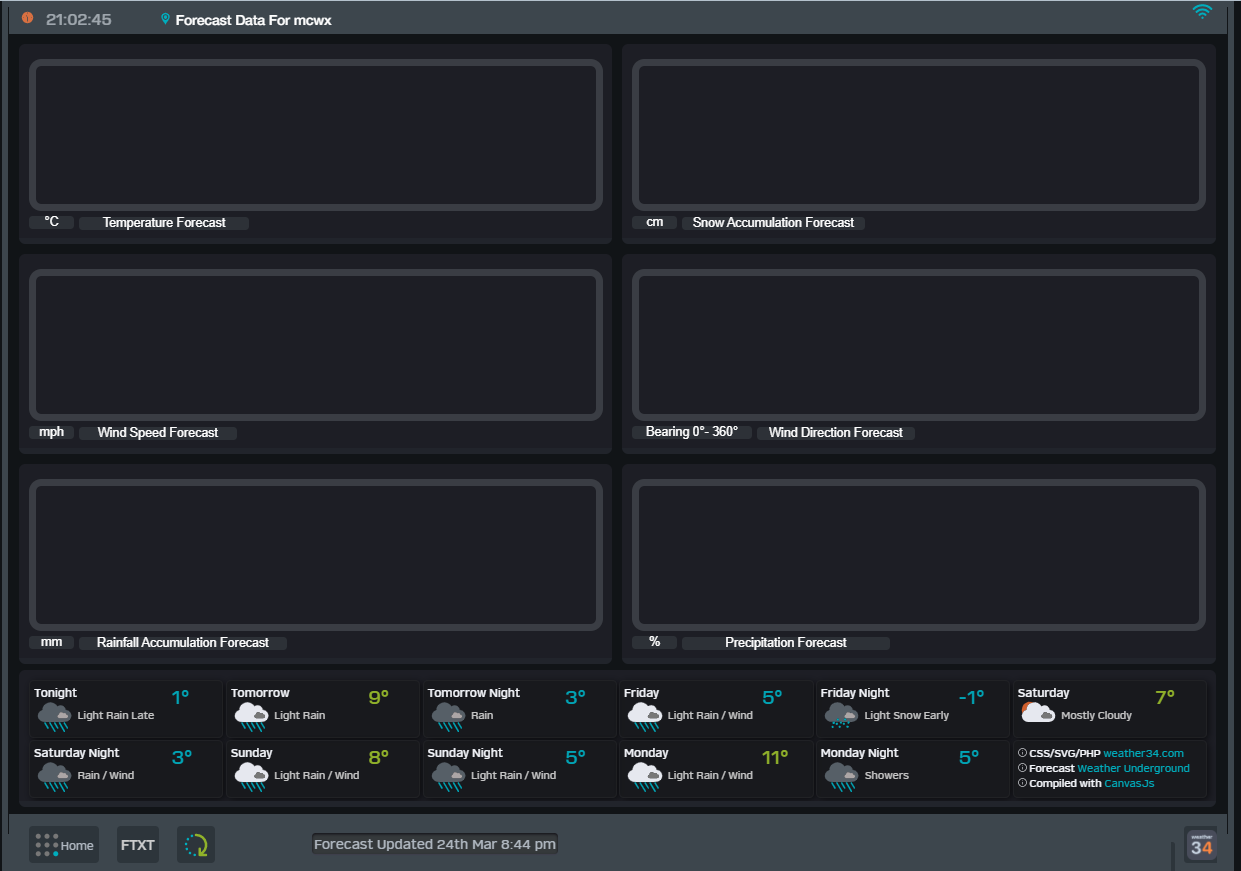Click the info icon beside CSS/SVG/PHP
The image size is (1241, 871).
pos(1022,753)
